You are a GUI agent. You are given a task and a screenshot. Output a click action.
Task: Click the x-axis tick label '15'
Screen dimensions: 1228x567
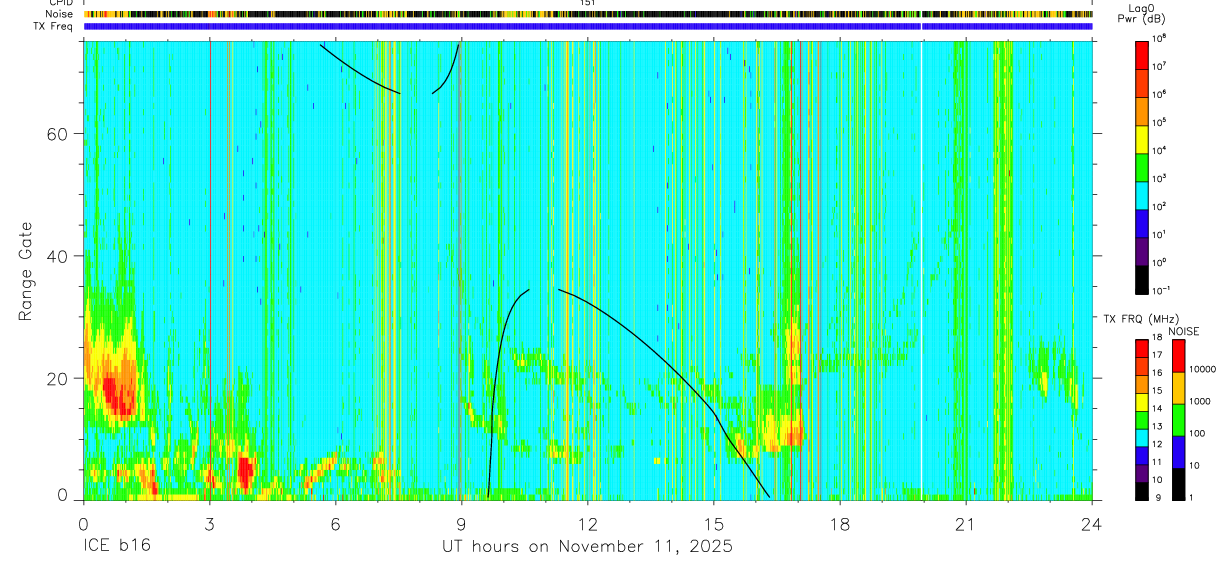click(x=714, y=523)
